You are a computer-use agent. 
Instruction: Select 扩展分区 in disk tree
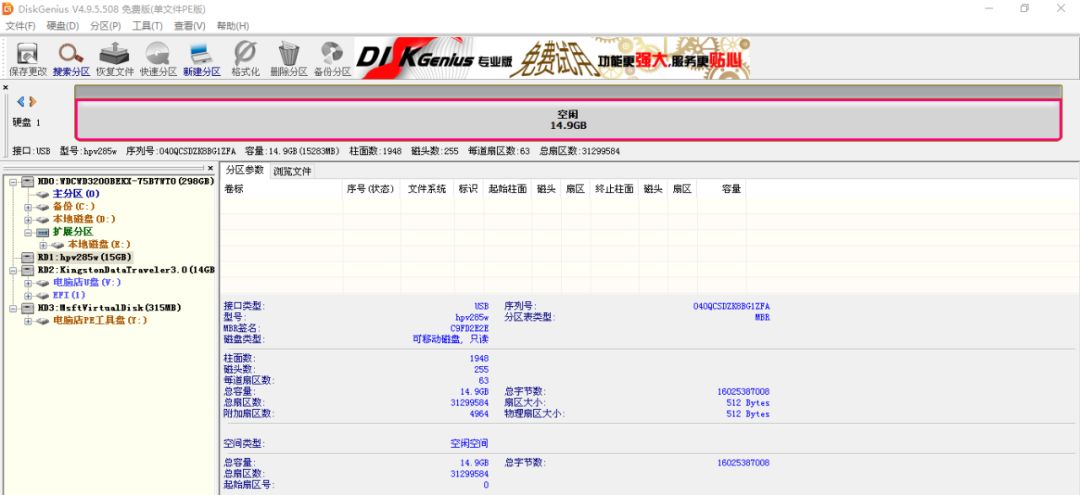pos(72,232)
